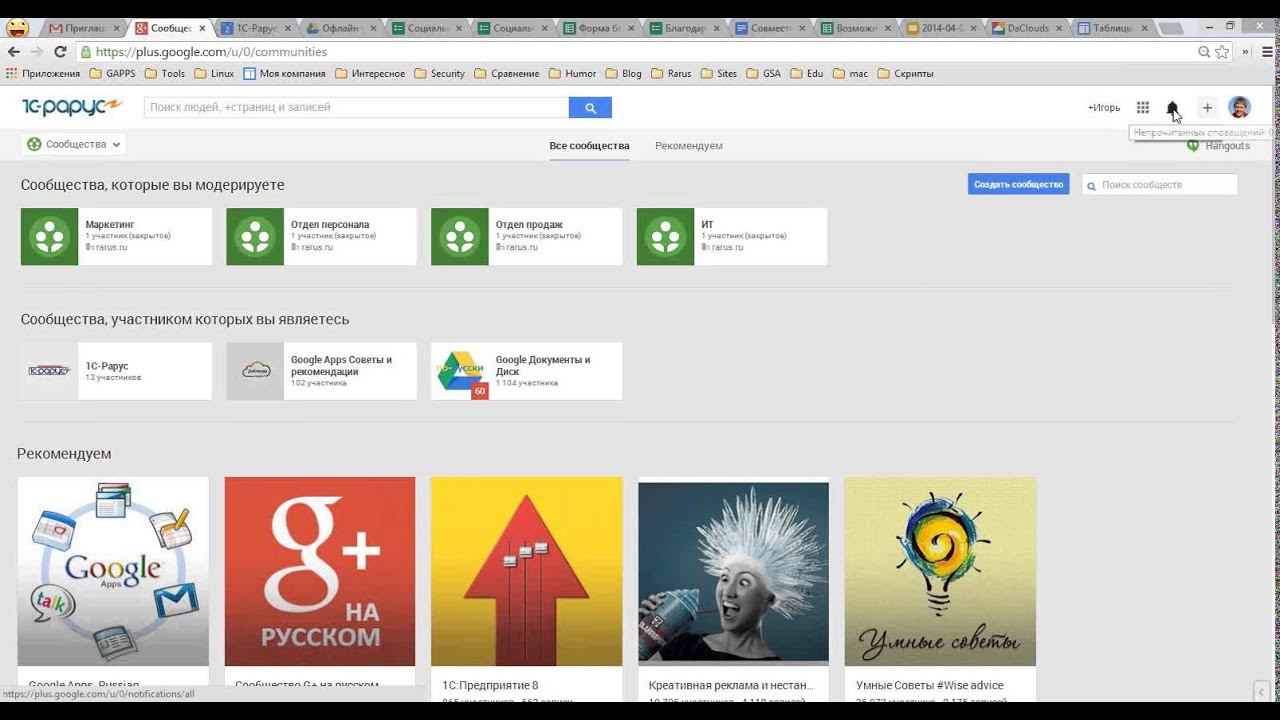Screen dimensions: 1280x720
Task: Open the 1С-Рарус community logo thumbnail
Action: click(49, 371)
